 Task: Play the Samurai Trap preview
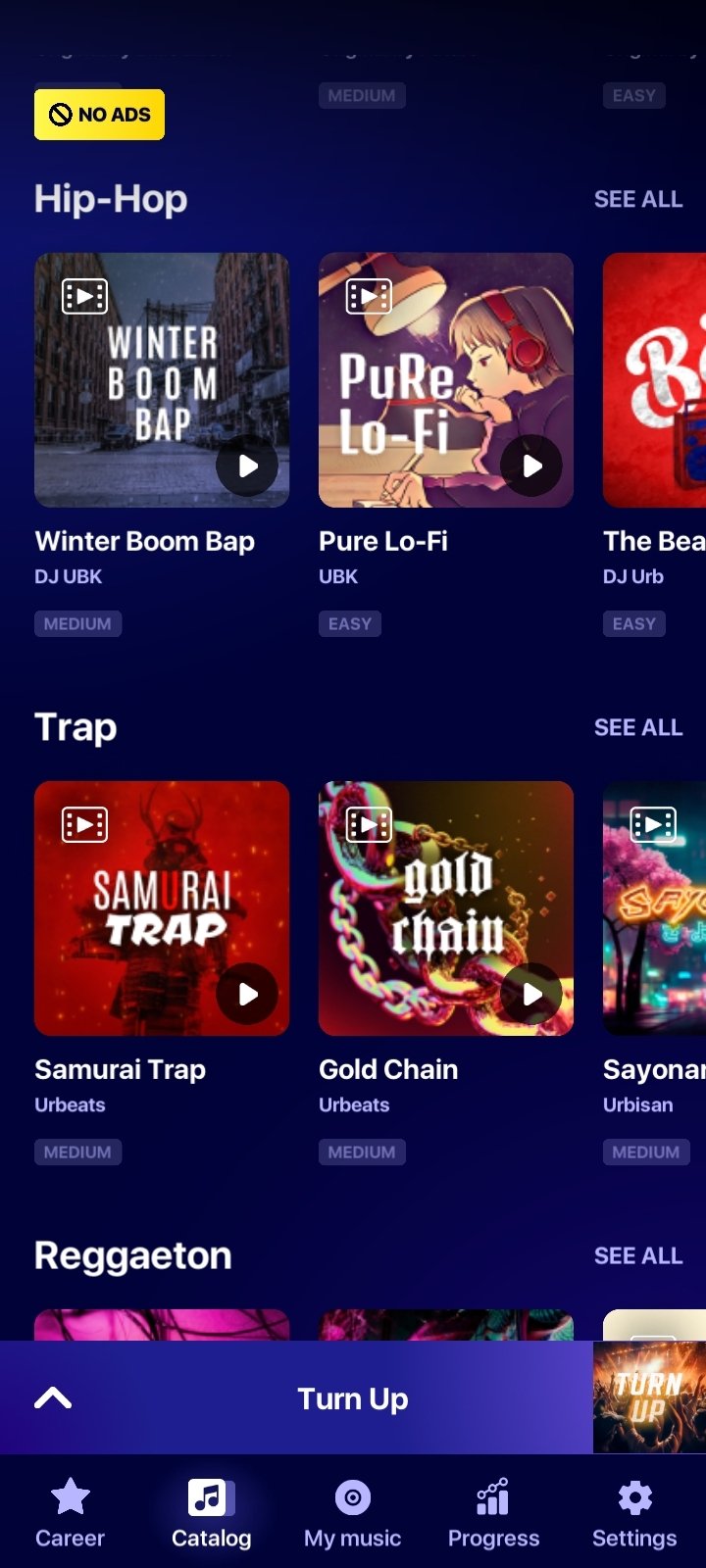247,994
